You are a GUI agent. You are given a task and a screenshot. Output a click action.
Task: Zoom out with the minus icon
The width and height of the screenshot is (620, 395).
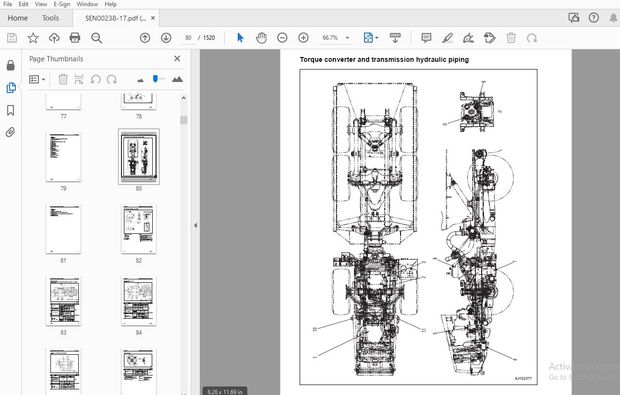[282, 38]
